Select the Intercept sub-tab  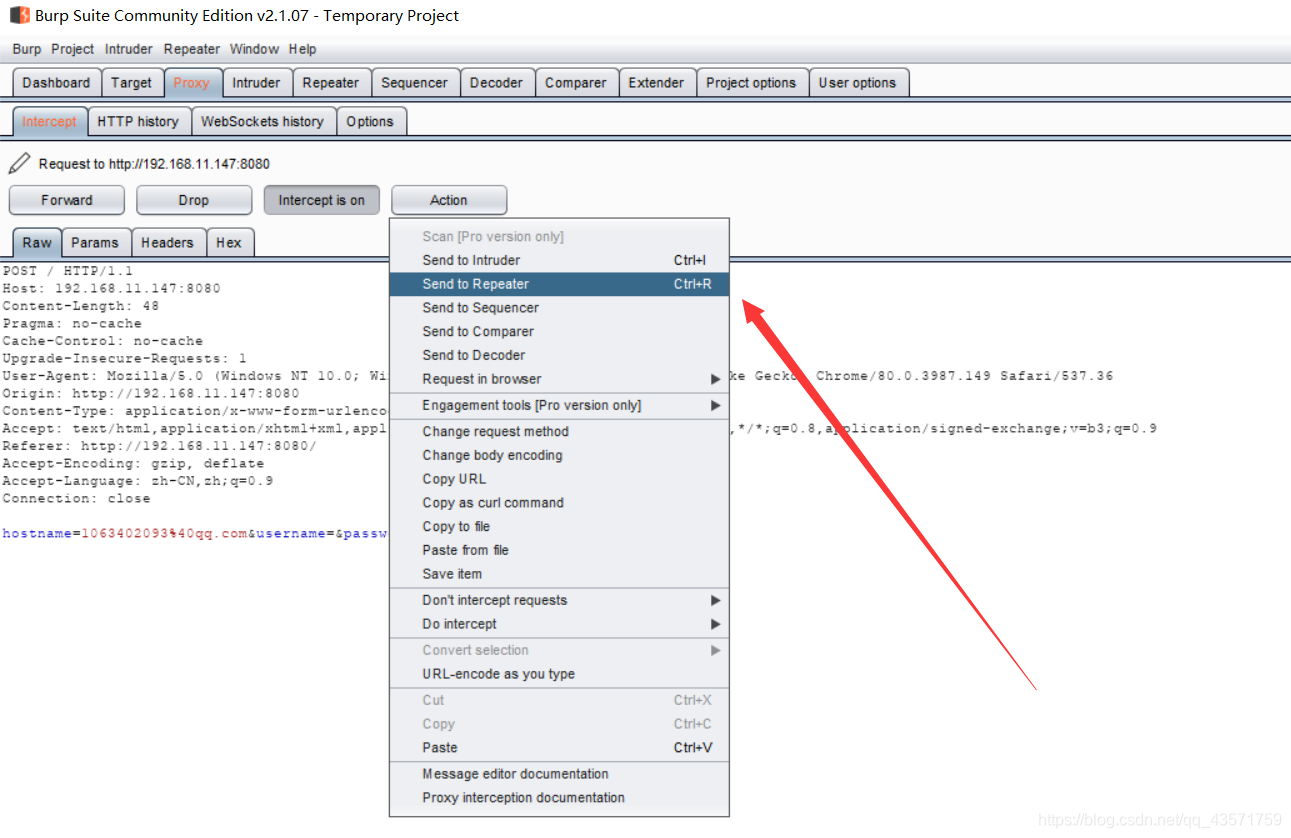coord(49,121)
